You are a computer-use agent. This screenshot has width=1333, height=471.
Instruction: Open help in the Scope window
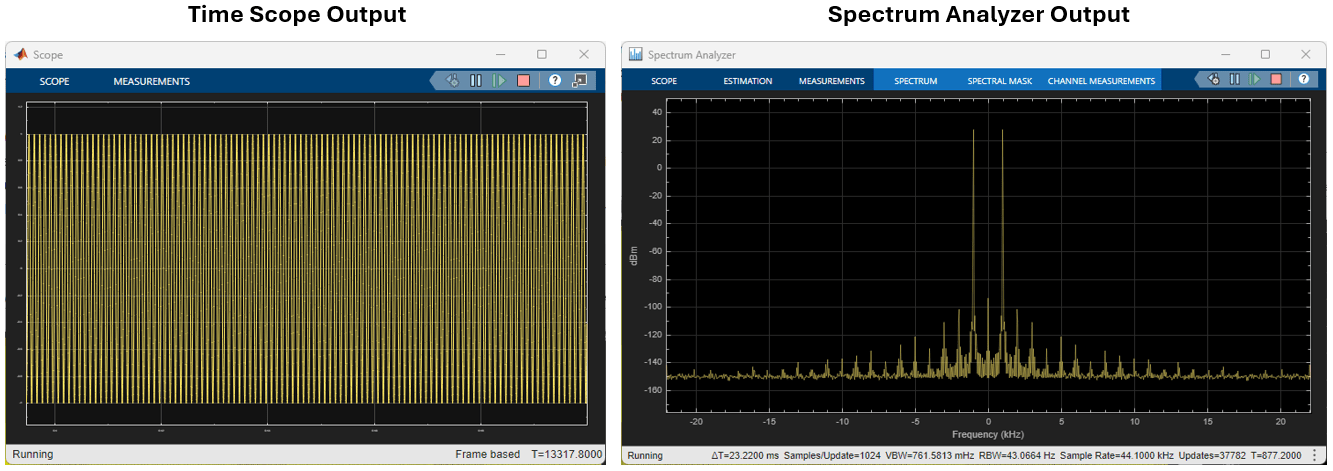(555, 80)
